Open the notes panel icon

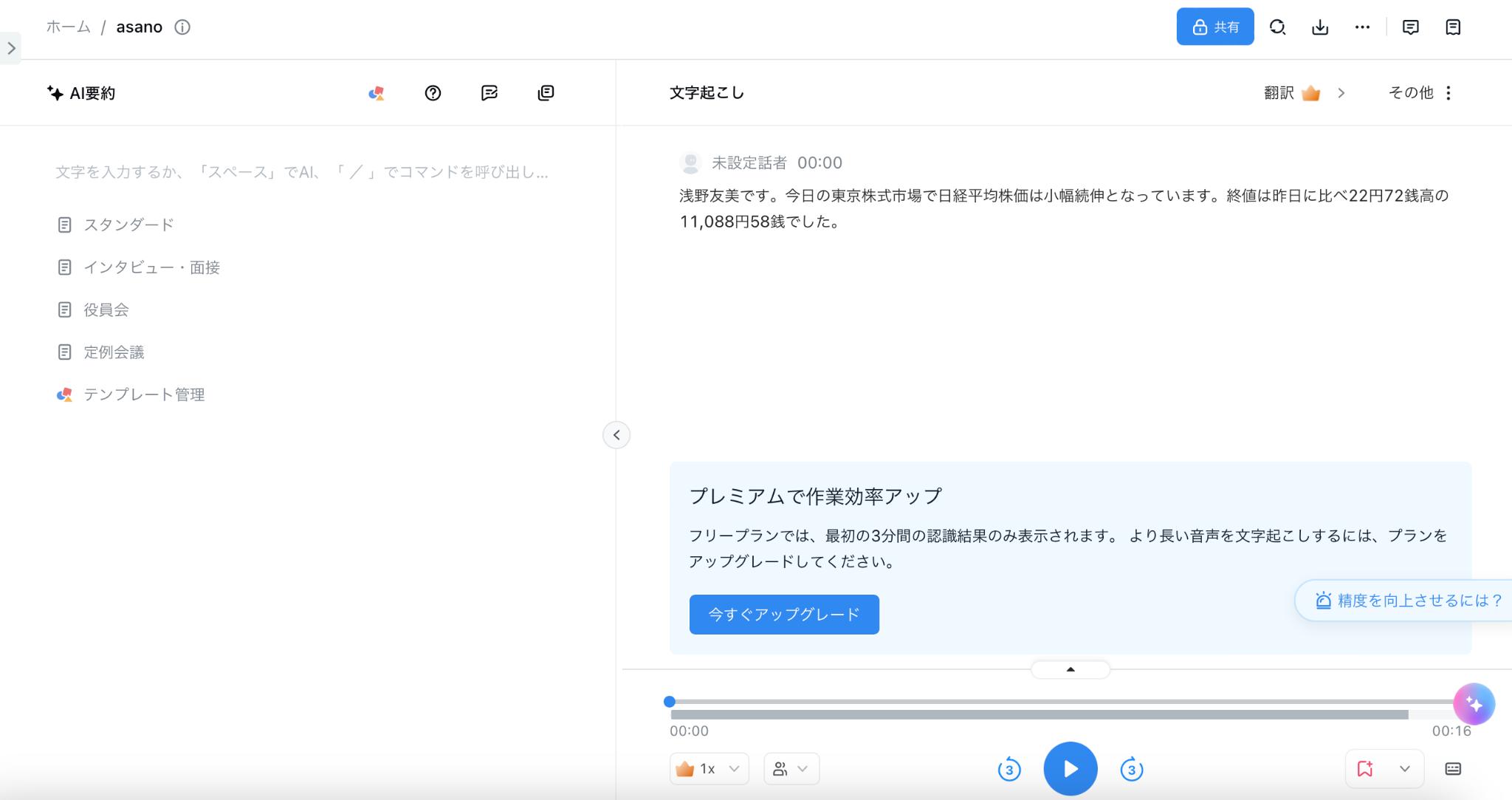tap(1453, 27)
